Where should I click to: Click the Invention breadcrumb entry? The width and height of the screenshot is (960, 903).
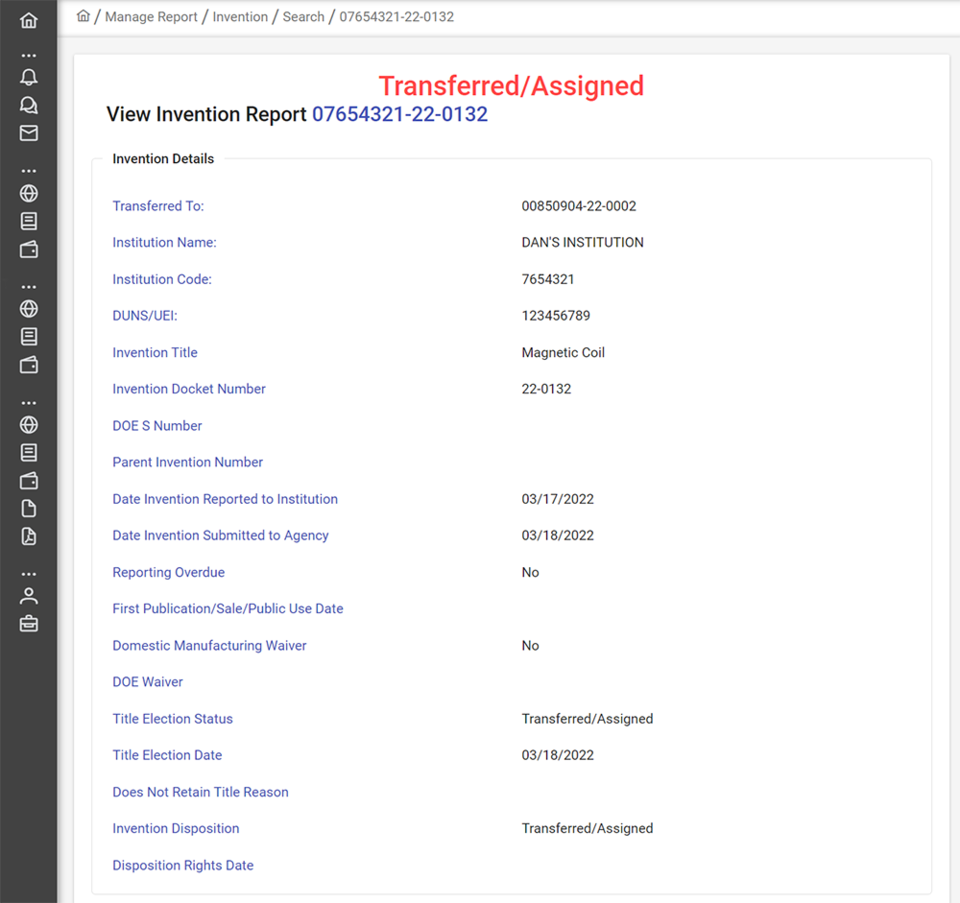coord(240,16)
